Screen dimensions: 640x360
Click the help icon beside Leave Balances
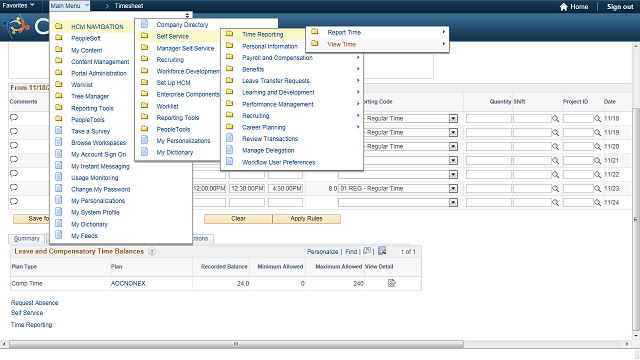click(x=152, y=251)
